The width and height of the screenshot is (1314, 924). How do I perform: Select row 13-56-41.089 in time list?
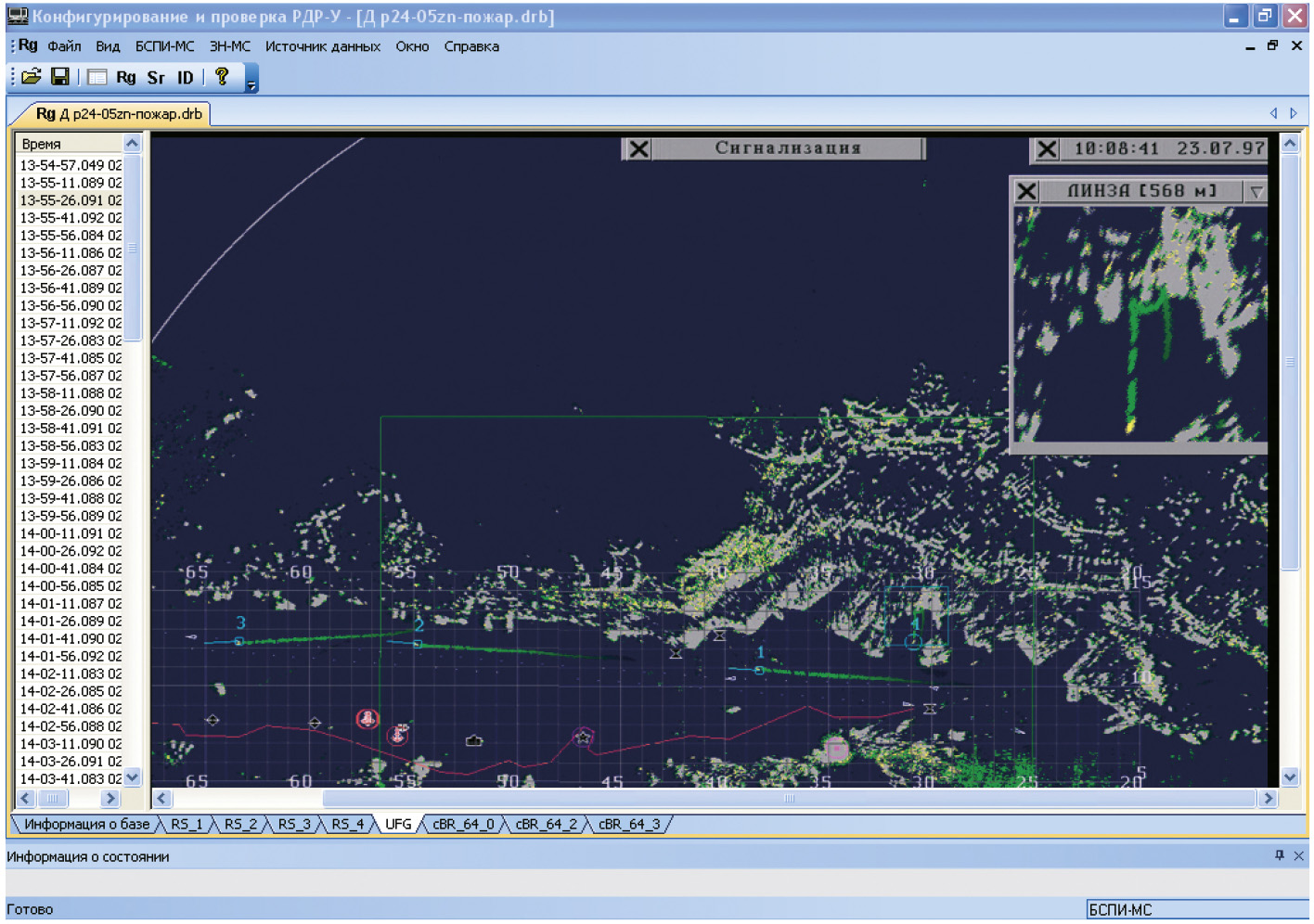[71, 288]
